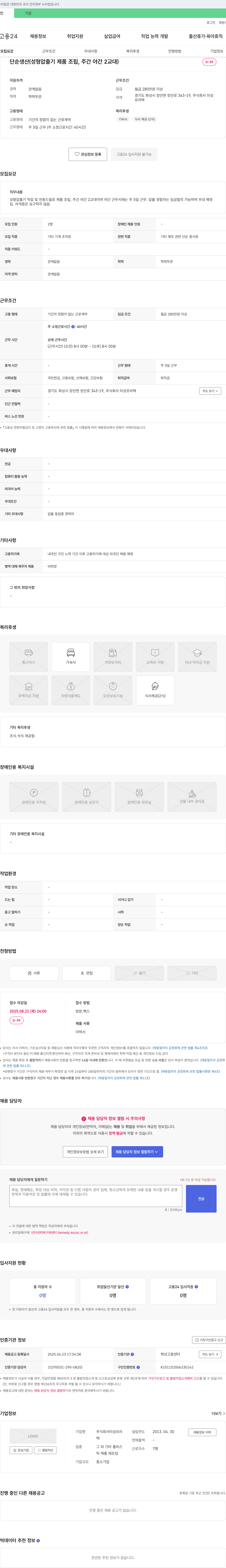Expand the 지도 보기 dropdown for 근무 예정지

click(210, 391)
